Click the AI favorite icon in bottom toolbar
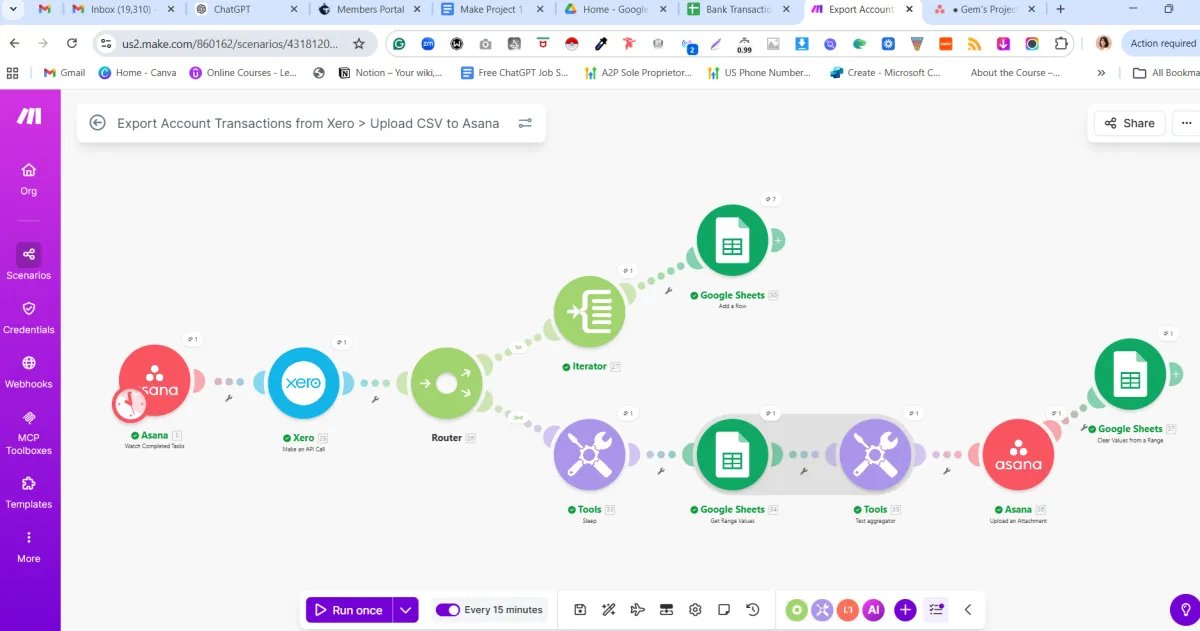This screenshot has width=1200, height=631. [x=874, y=609]
